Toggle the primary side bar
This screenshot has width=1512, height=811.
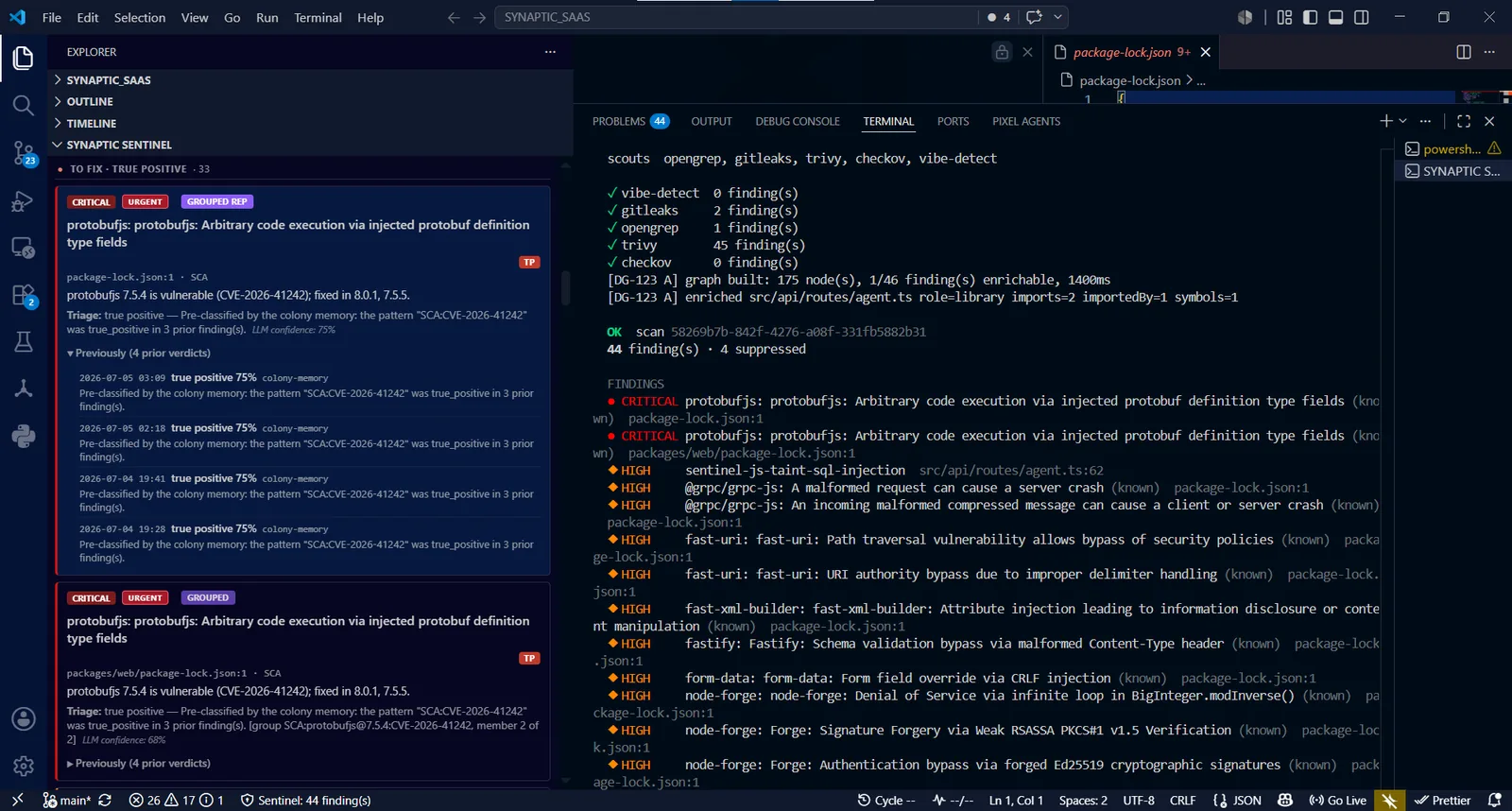(x=1310, y=17)
